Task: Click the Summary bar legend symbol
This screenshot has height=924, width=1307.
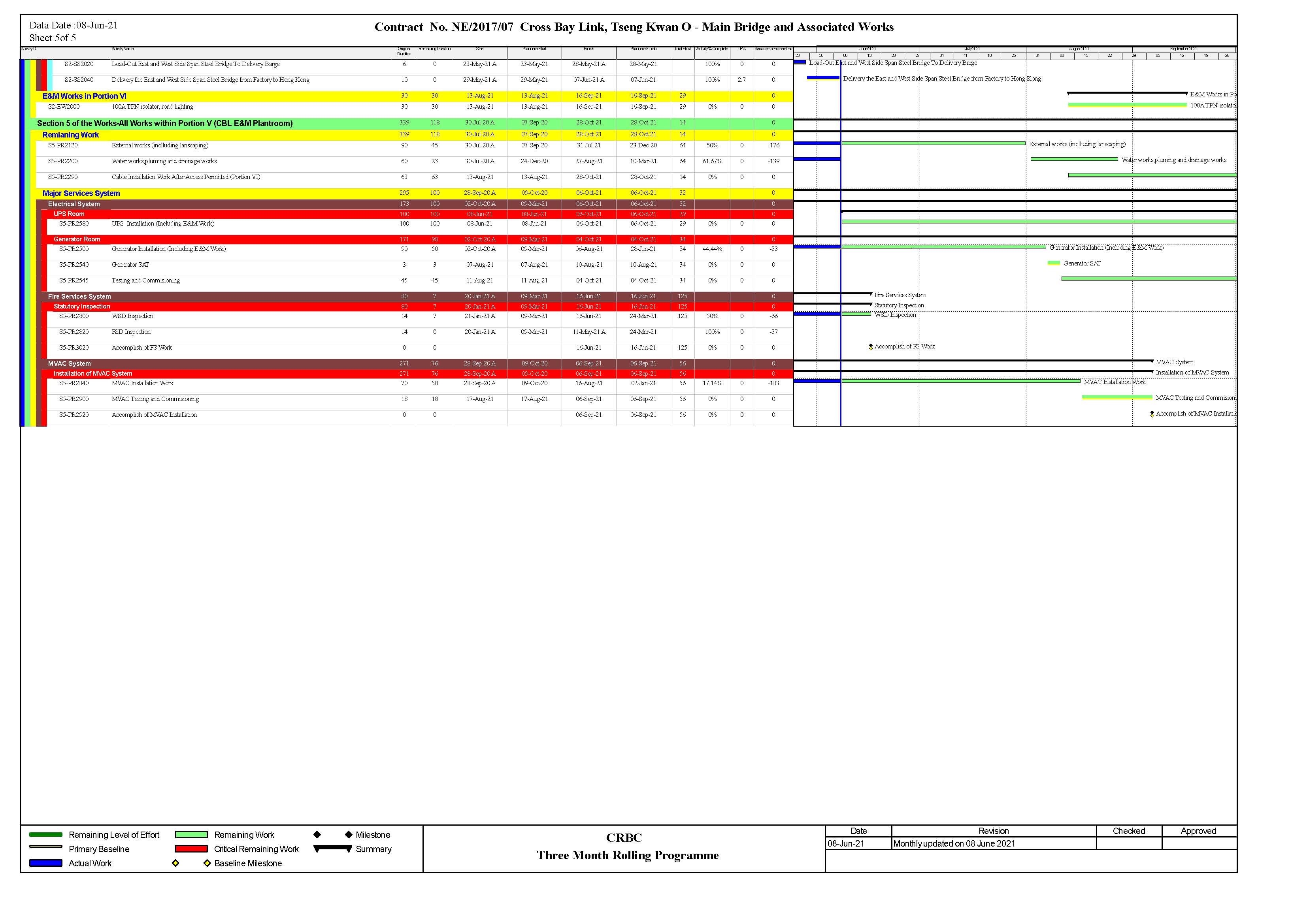Action: coord(333,848)
